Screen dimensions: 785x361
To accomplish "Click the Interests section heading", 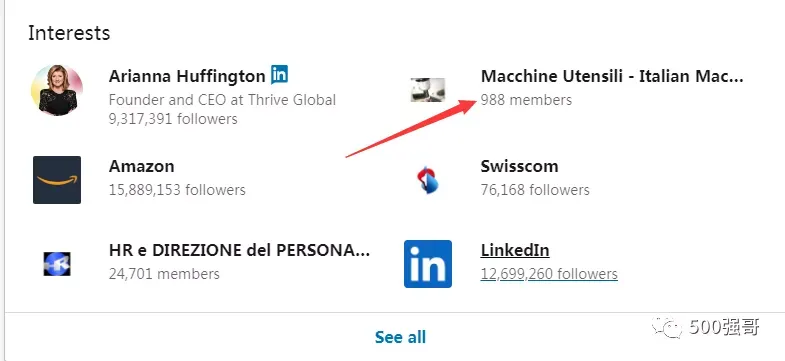I will tap(69, 33).
